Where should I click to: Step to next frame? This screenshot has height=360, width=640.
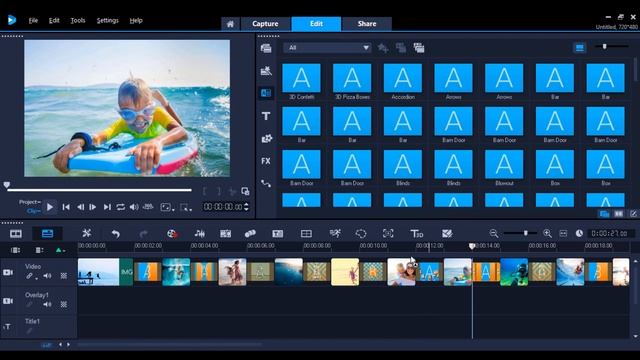[x=93, y=207]
